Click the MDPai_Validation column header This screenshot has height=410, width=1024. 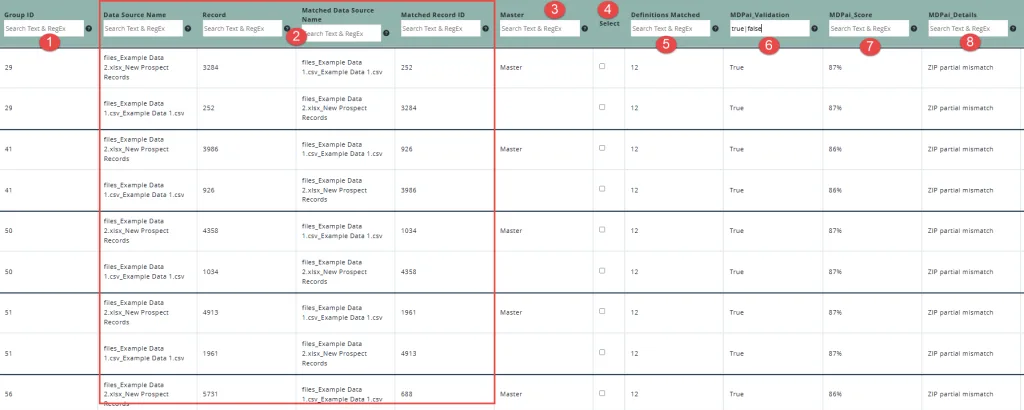point(760,14)
